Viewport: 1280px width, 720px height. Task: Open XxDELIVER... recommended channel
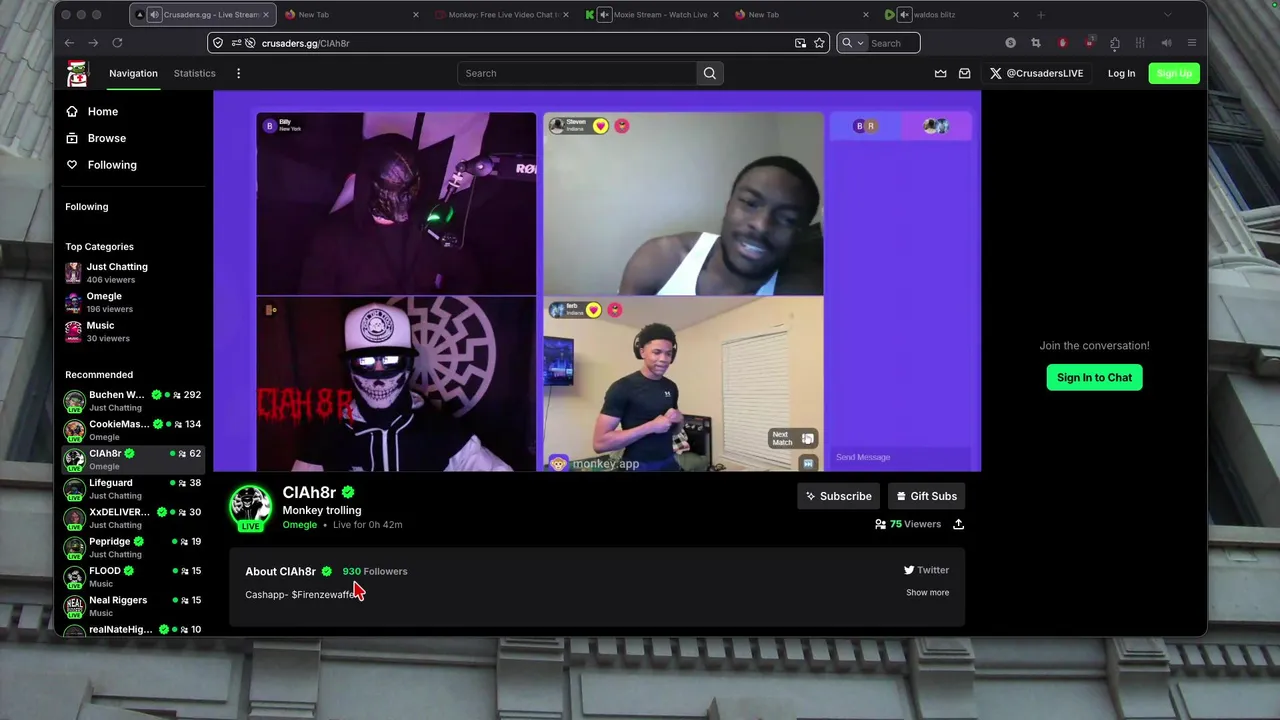(133, 518)
